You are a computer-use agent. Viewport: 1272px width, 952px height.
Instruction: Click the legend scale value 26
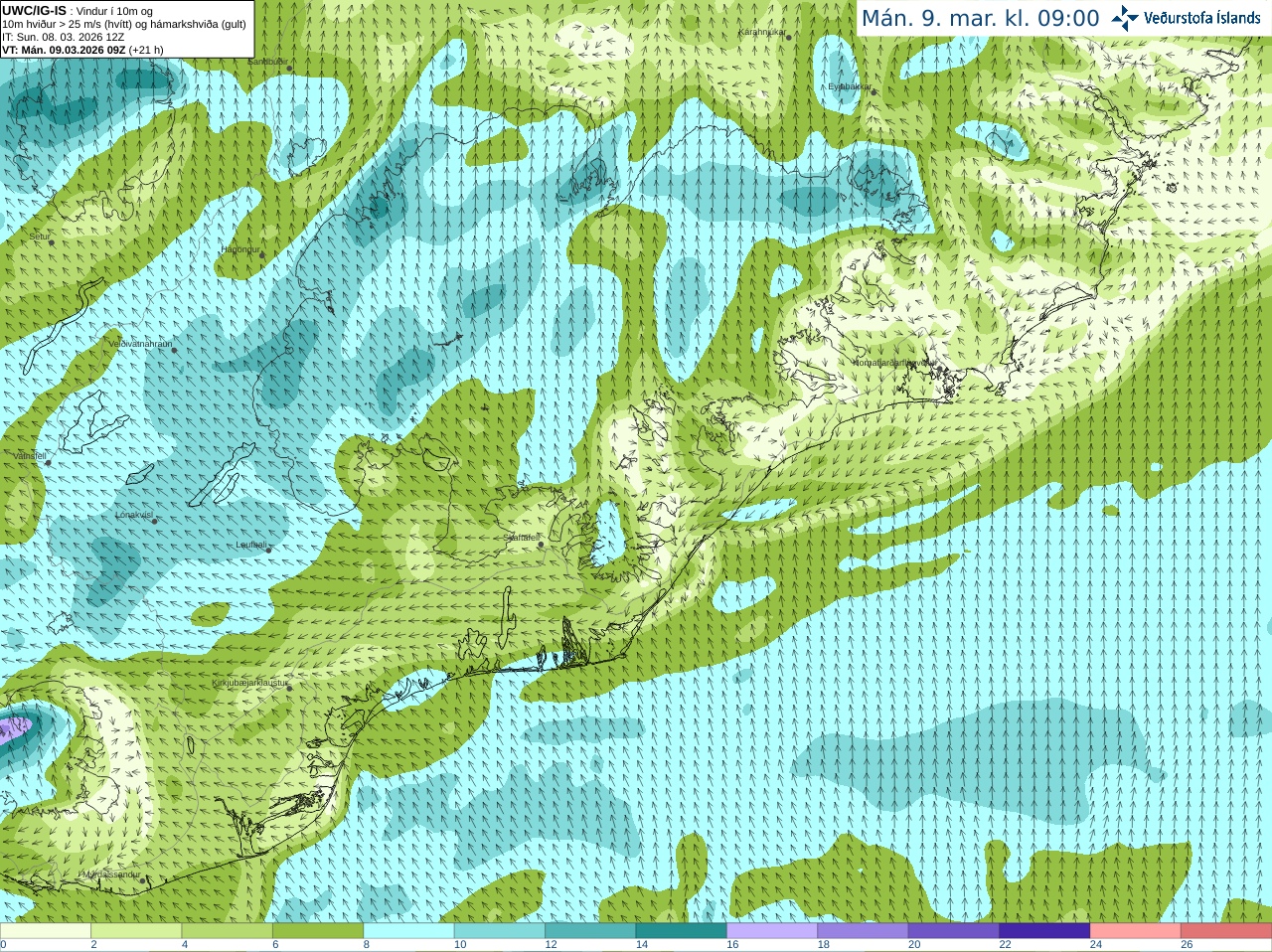[x=1187, y=945]
